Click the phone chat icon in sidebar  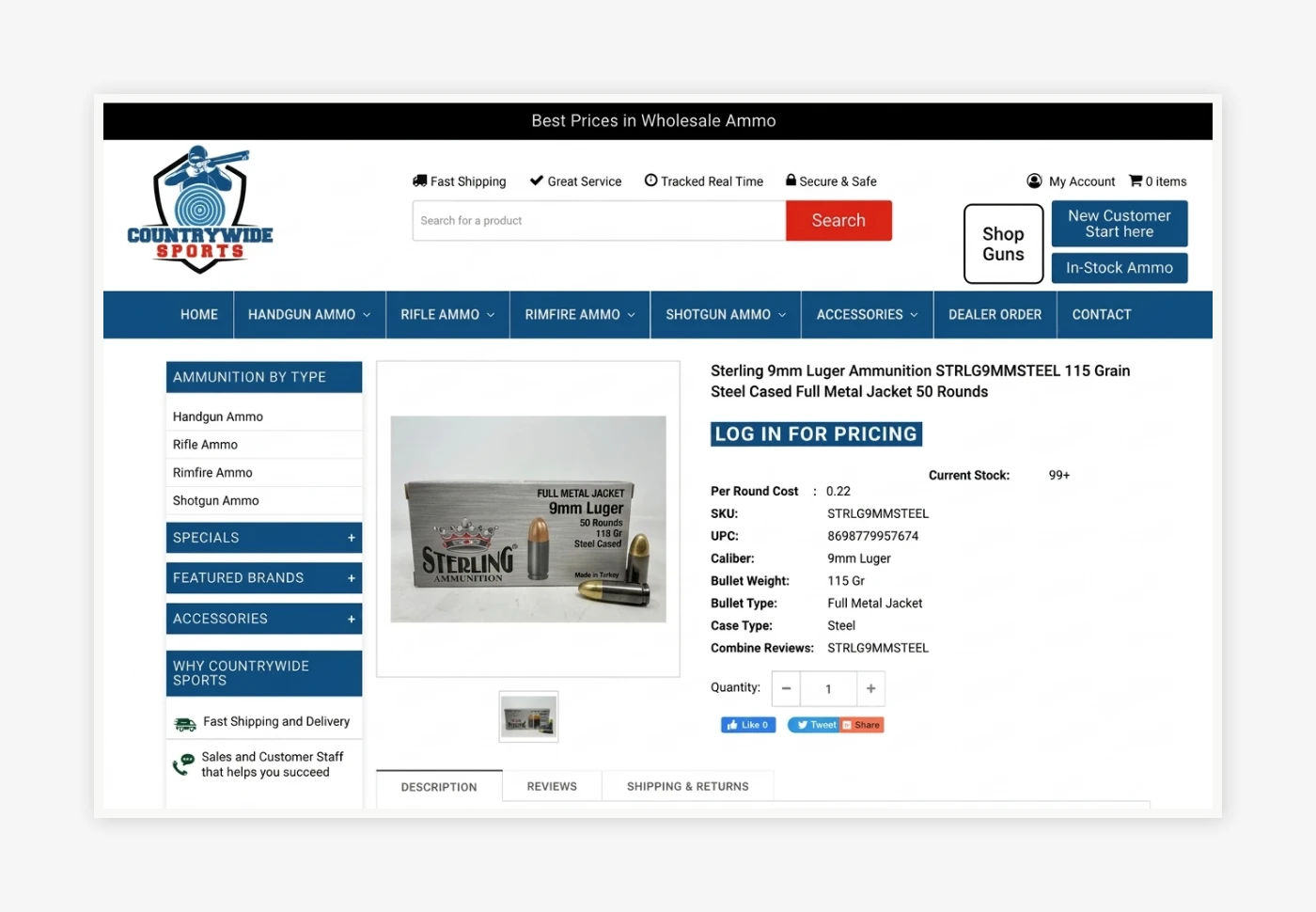[x=183, y=764]
